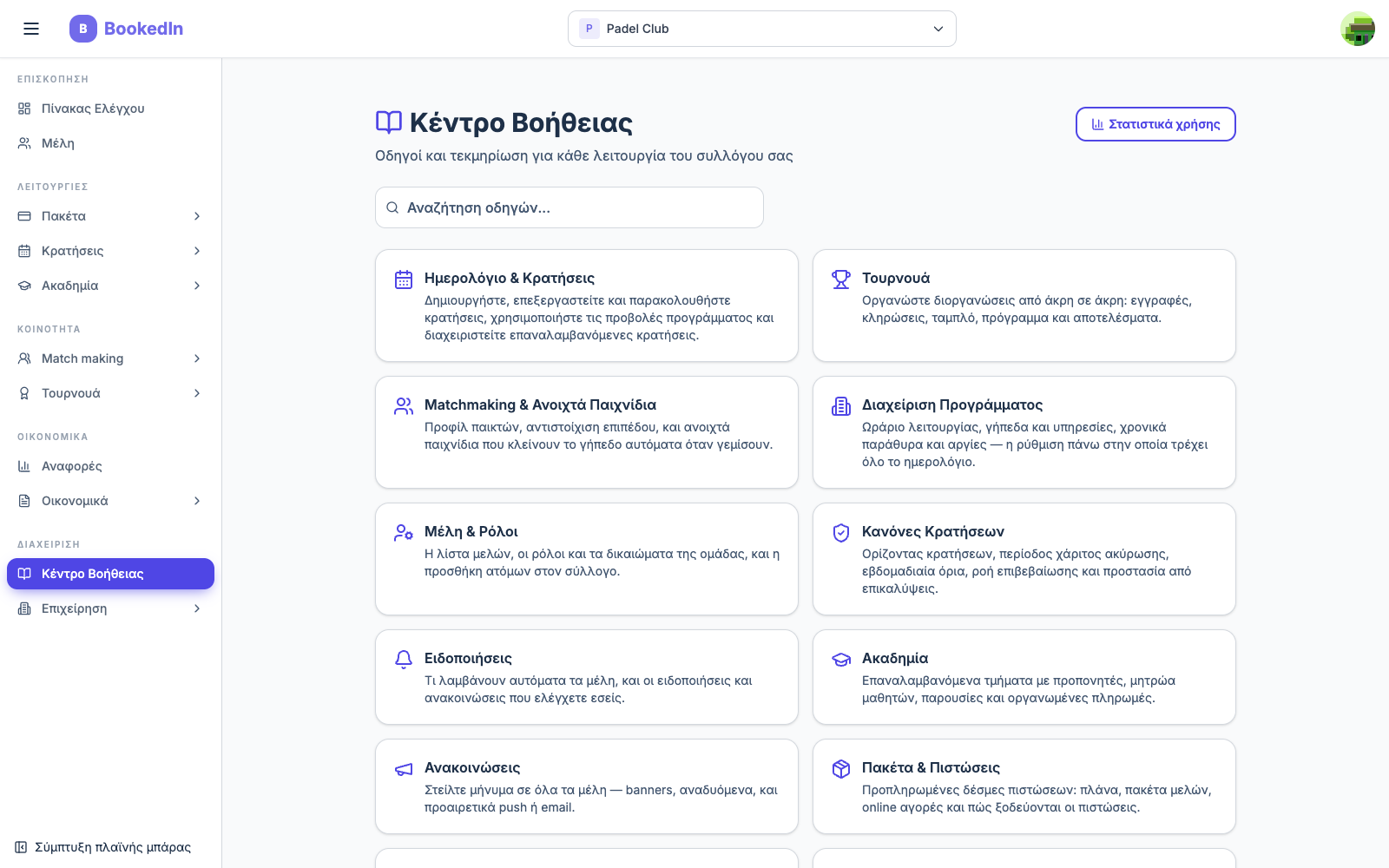Click the building icon on Διαχείριση Προγράμματος card
Viewport: 1389px width, 868px height.
click(841, 406)
